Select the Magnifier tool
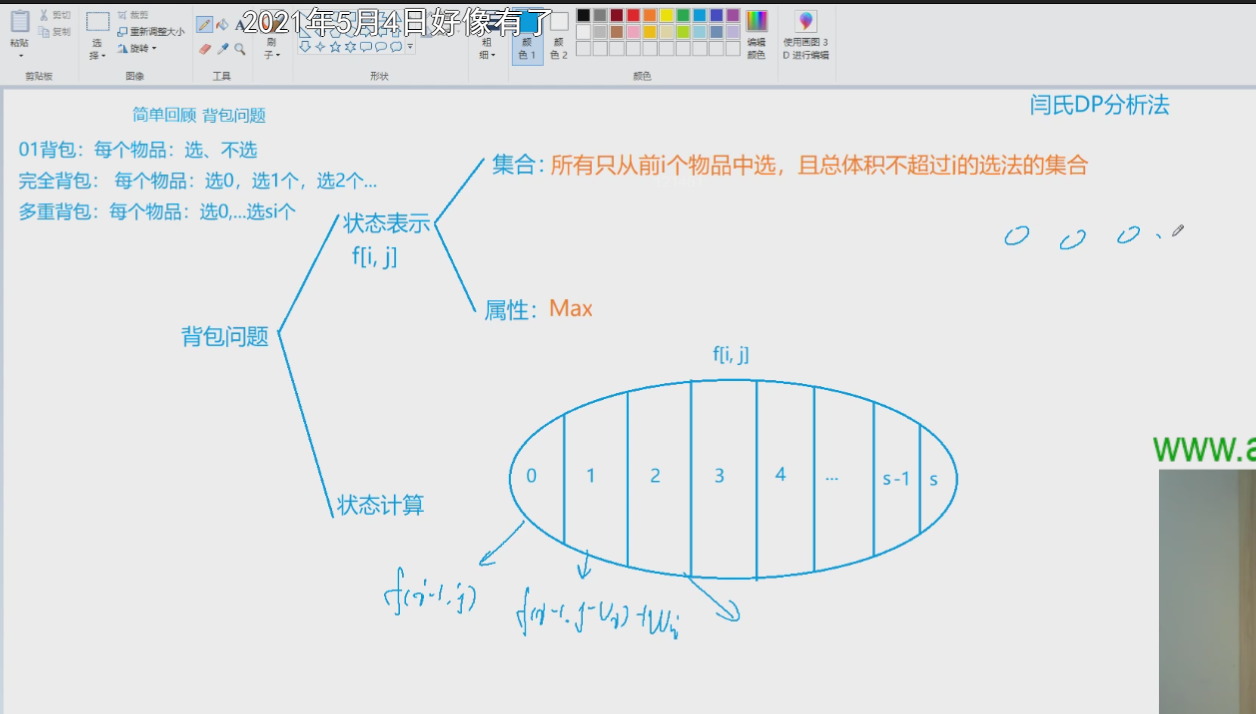Image resolution: width=1256 pixels, height=714 pixels. (x=240, y=49)
